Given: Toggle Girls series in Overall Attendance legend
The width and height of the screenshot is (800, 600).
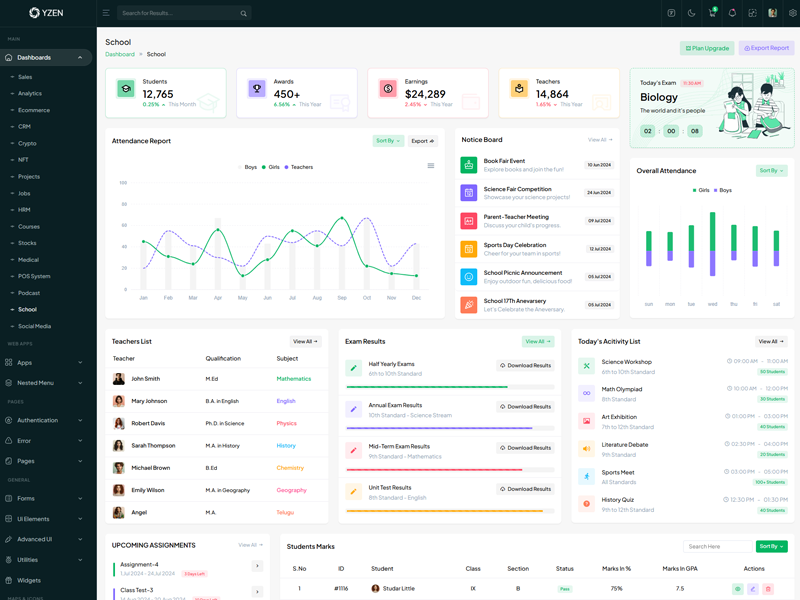Looking at the screenshot, I should pos(699,190).
